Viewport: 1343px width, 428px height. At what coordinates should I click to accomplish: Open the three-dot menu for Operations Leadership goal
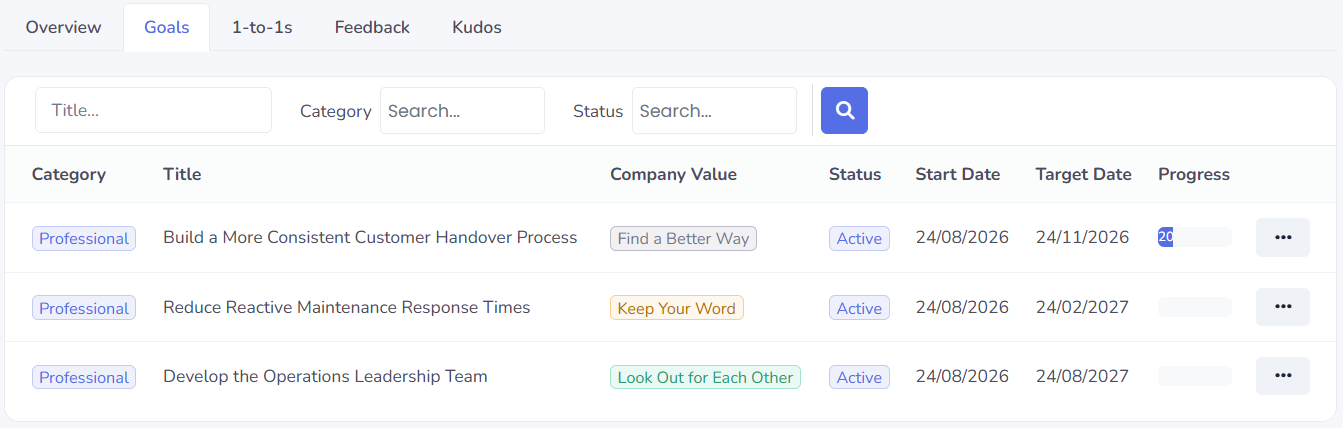pos(1283,376)
